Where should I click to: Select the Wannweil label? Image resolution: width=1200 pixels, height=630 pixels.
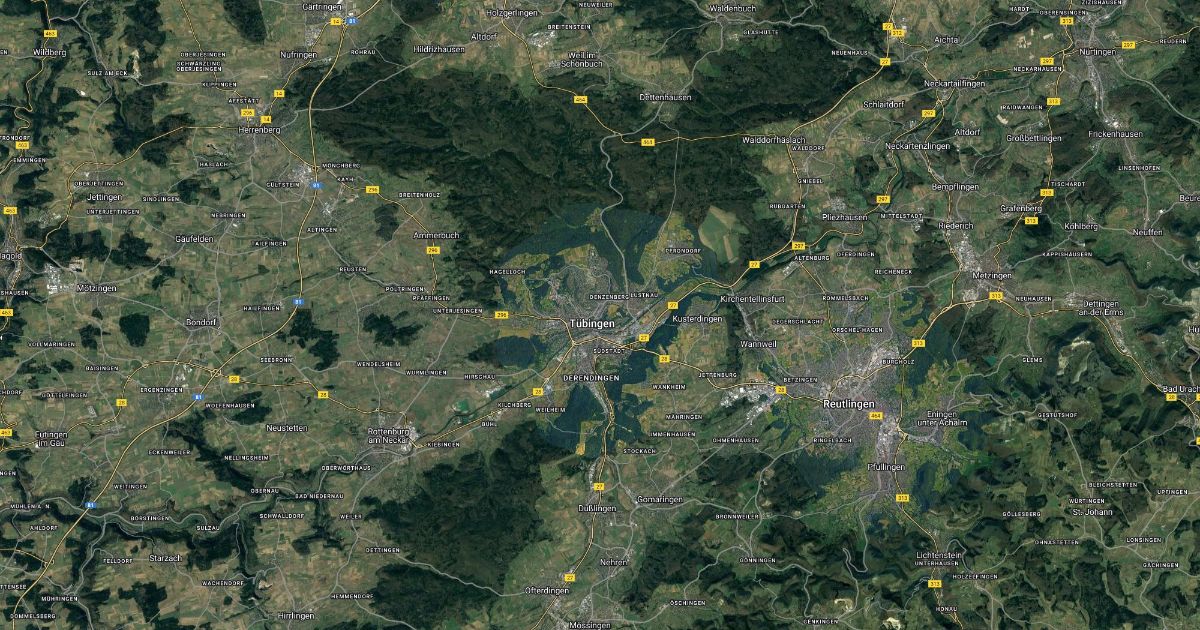pos(757,344)
